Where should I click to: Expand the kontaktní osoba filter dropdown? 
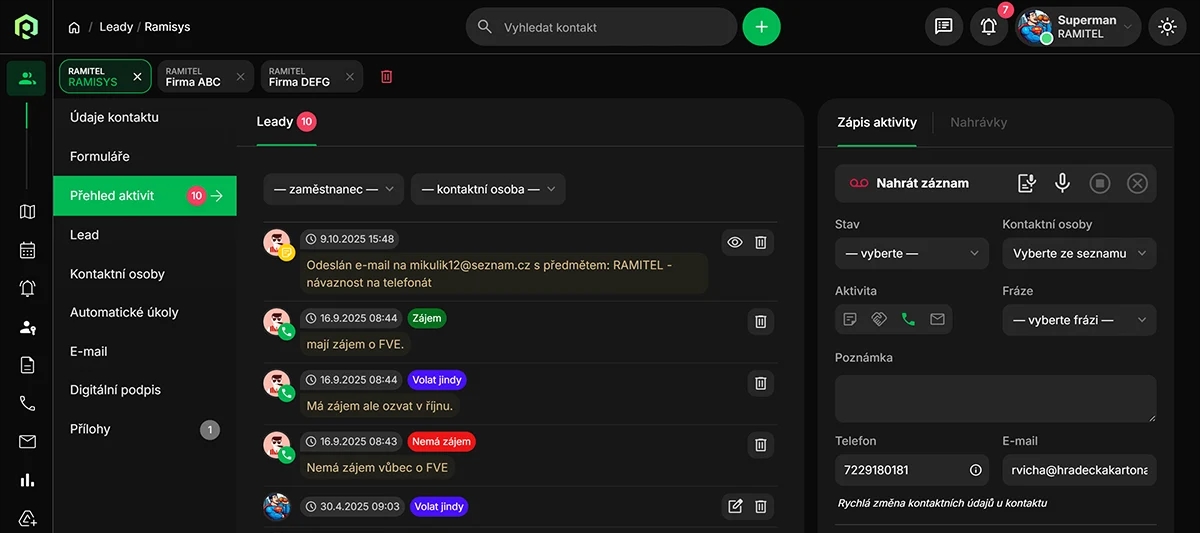click(x=488, y=189)
